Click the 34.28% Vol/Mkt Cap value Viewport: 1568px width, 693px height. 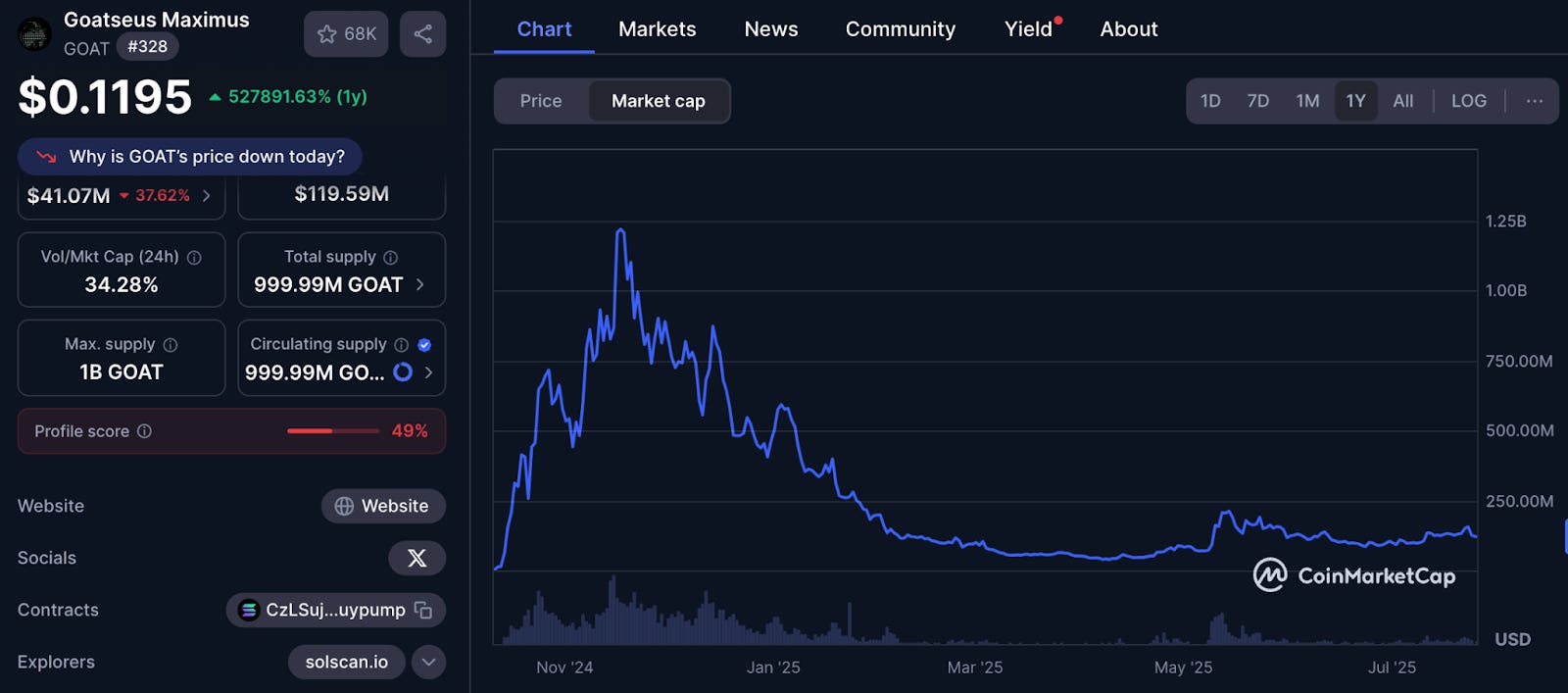[x=122, y=285]
